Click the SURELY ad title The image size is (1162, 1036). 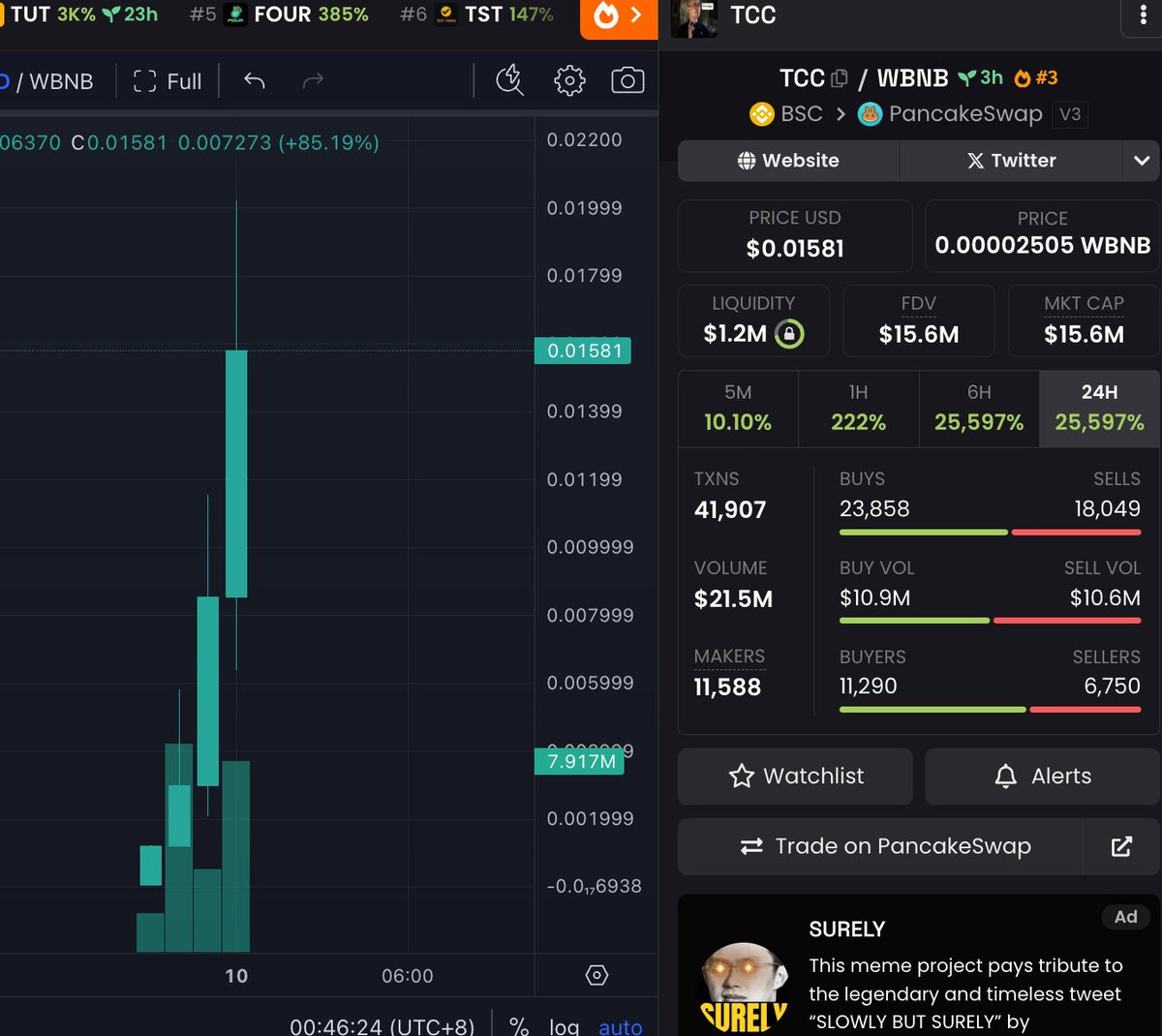tap(847, 929)
